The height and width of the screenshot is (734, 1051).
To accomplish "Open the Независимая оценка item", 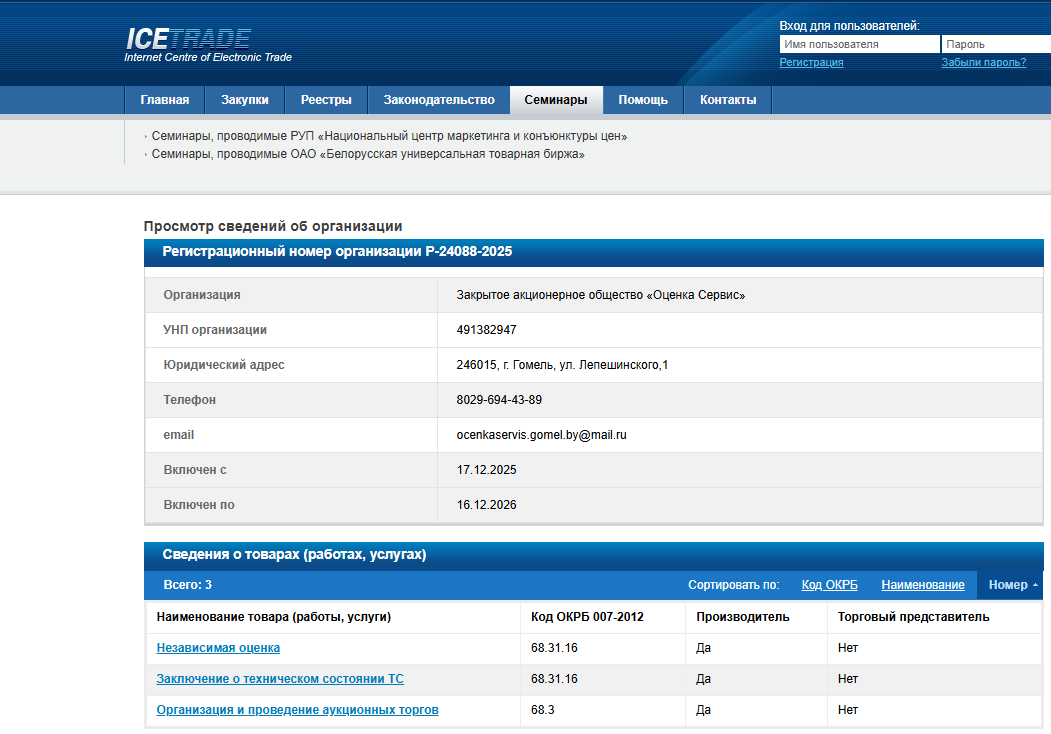I will 218,648.
